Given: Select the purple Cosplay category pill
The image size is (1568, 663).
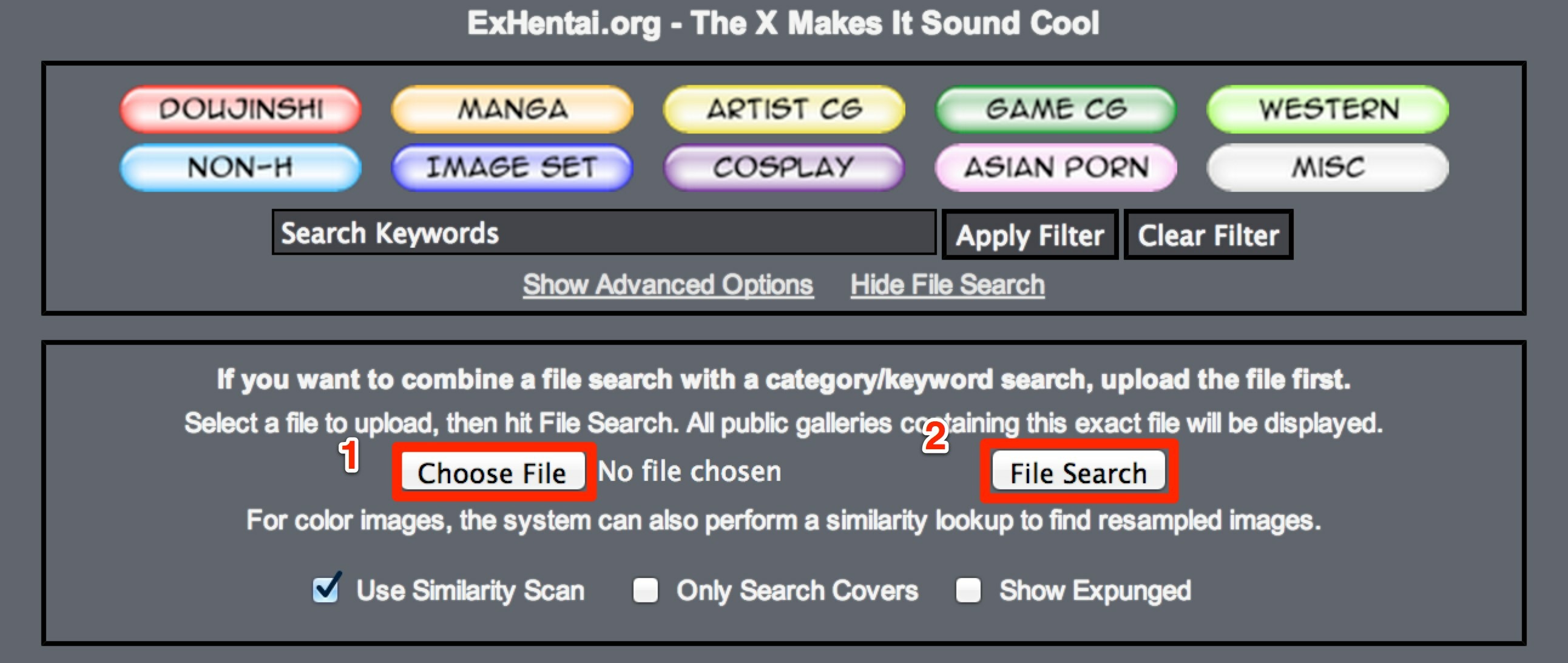Looking at the screenshot, I should (784, 168).
